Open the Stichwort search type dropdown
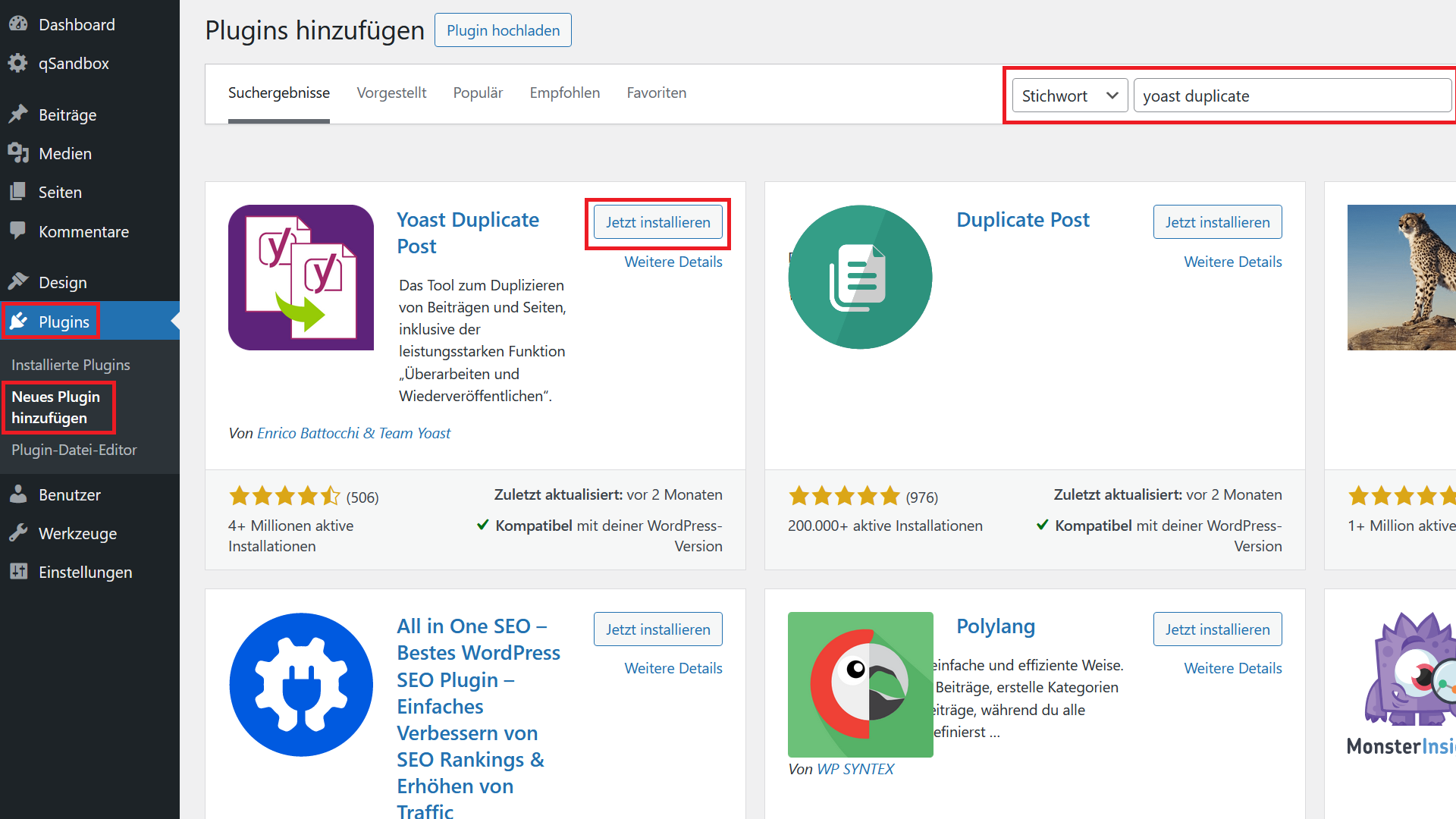This screenshot has height=819, width=1456. point(1070,96)
